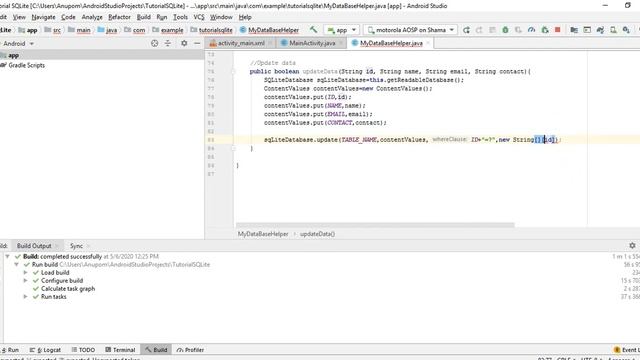Close the MyDataBaseHelper.java tab

(428, 43)
